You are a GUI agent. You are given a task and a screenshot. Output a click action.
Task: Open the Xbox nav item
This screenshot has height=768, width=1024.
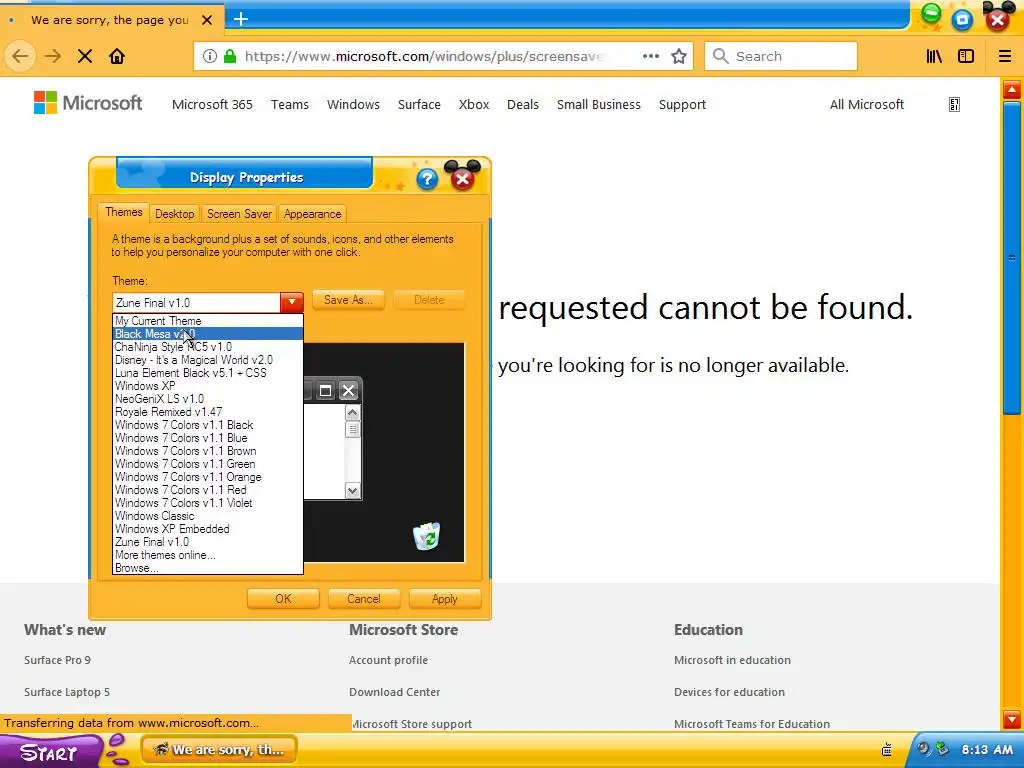pos(474,104)
